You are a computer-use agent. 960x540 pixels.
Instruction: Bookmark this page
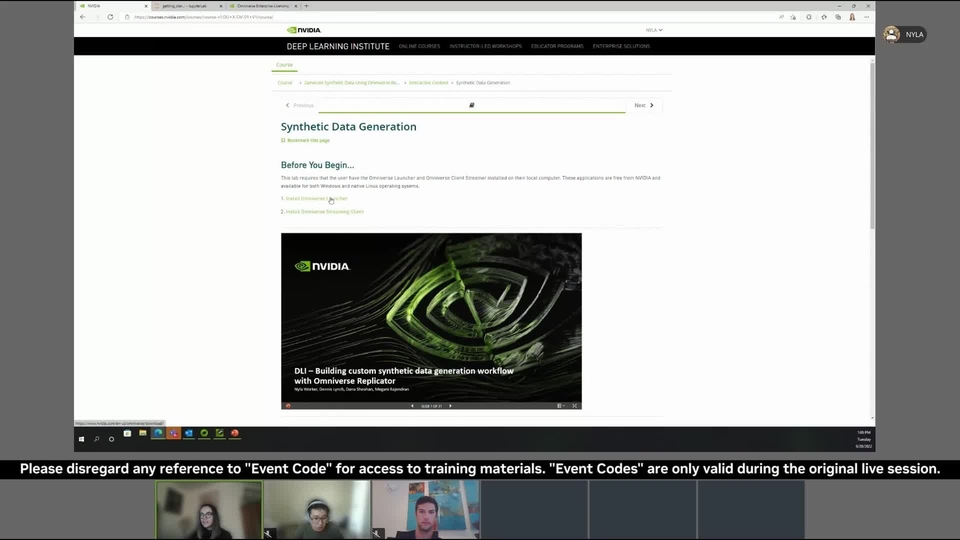305,140
